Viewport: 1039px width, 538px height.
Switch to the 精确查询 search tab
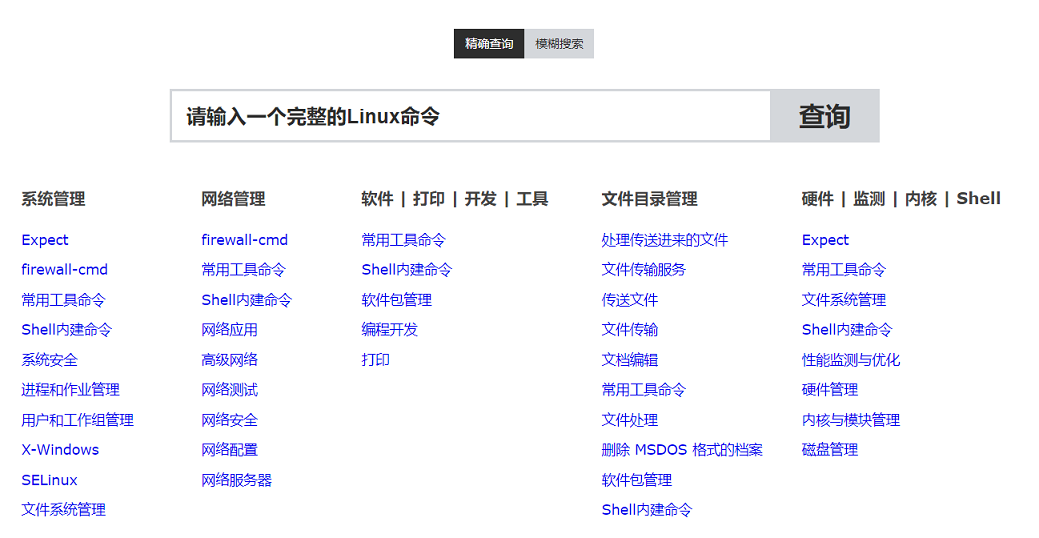489,44
